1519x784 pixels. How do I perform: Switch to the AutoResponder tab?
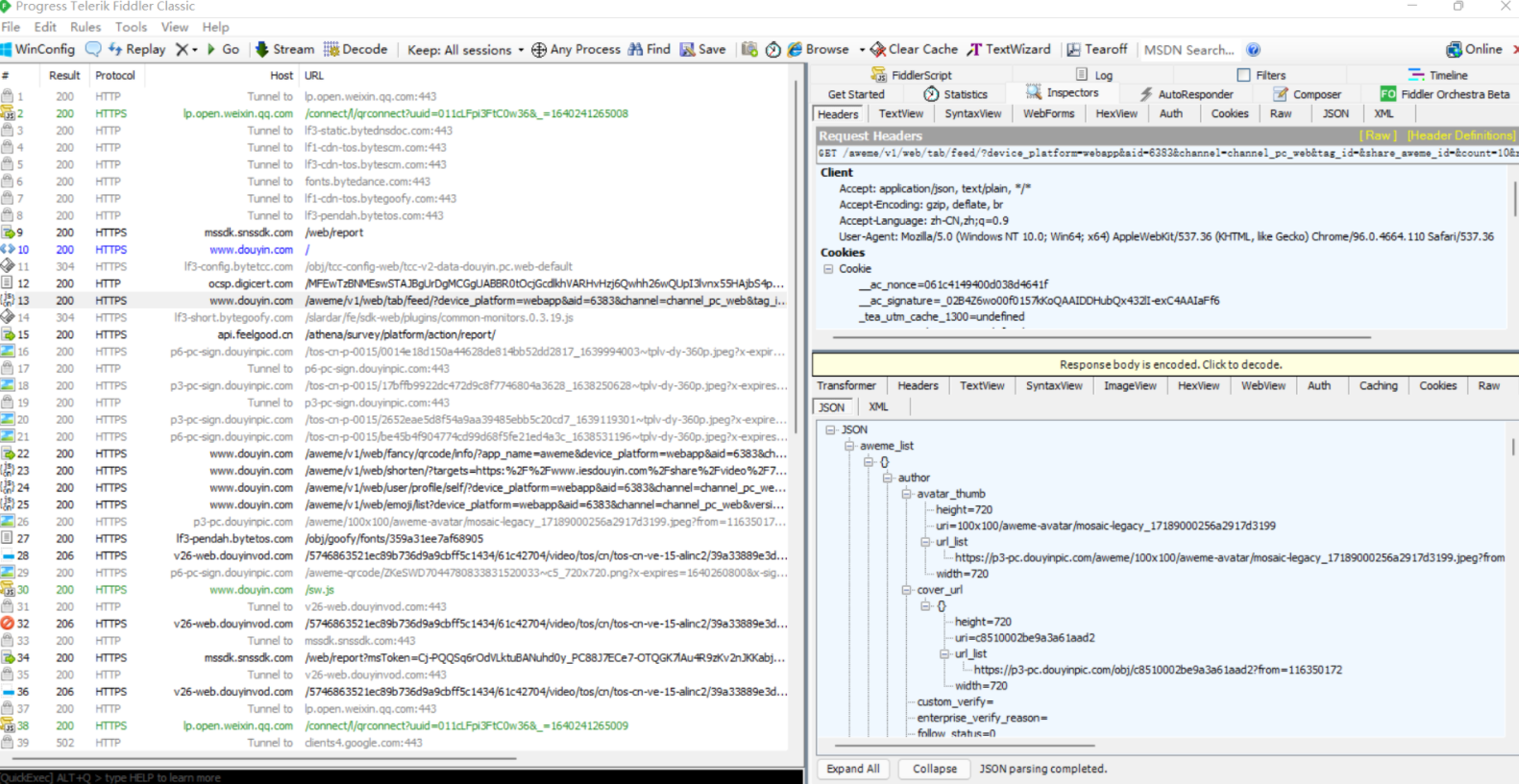tap(1186, 94)
